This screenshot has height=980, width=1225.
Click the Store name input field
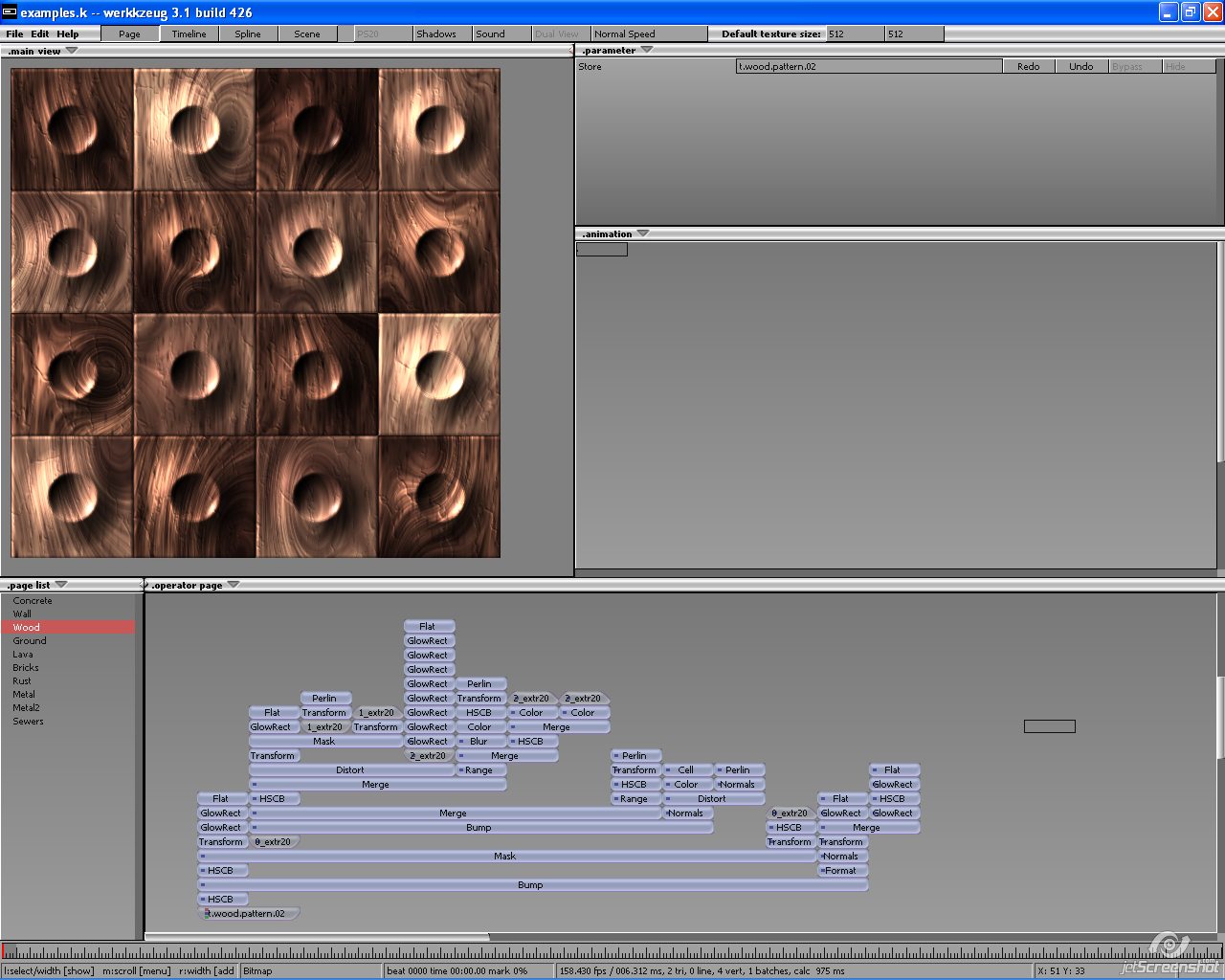(x=868, y=67)
